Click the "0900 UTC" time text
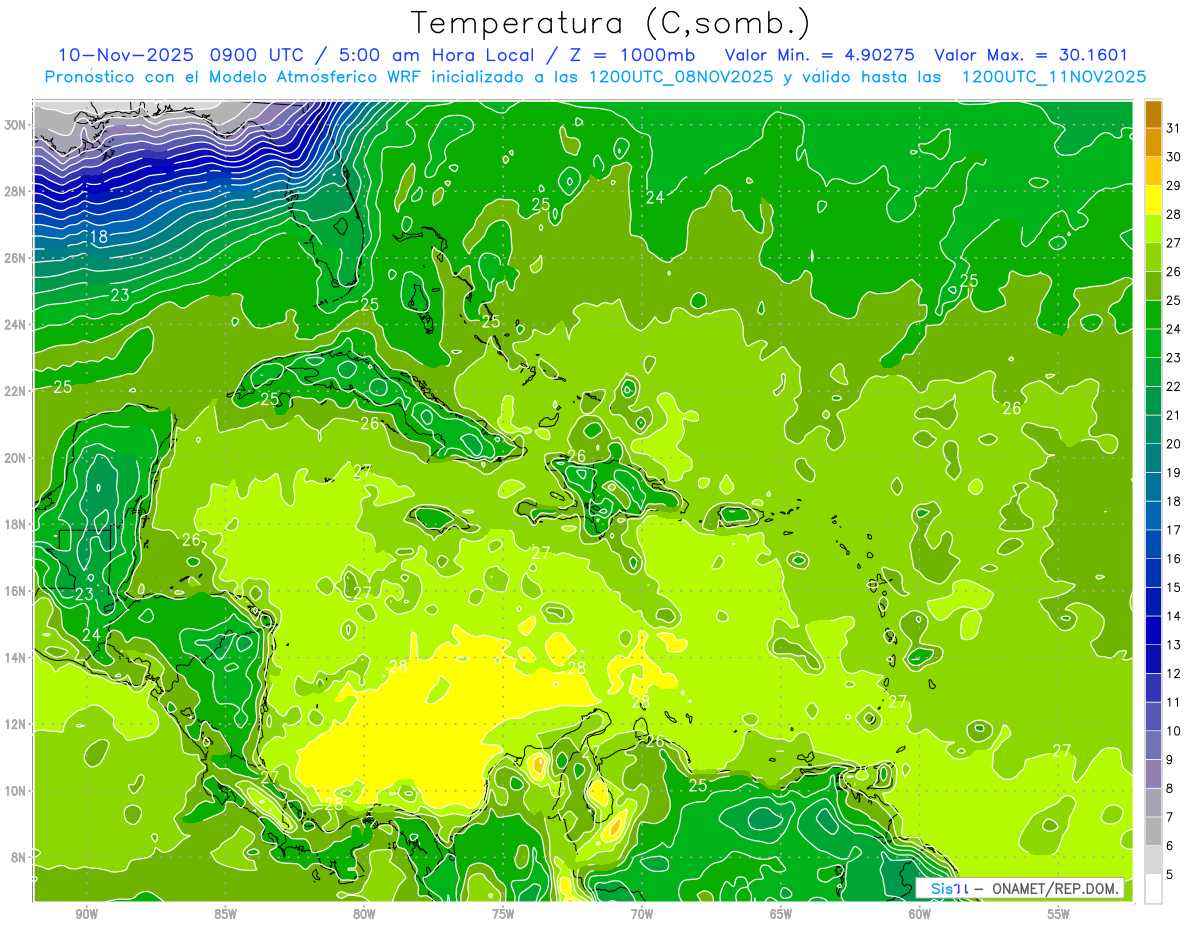The width and height of the screenshot is (1200, 927). (x=259, y=55)
